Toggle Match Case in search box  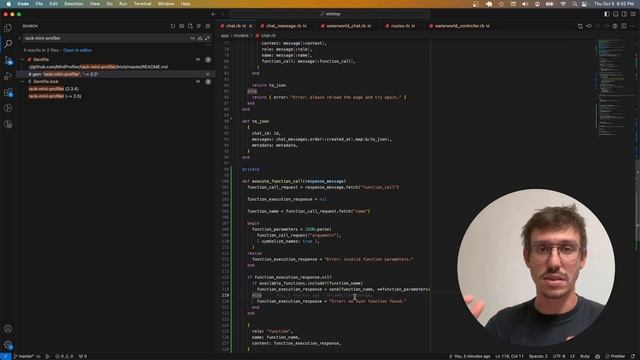coord(193,38)
